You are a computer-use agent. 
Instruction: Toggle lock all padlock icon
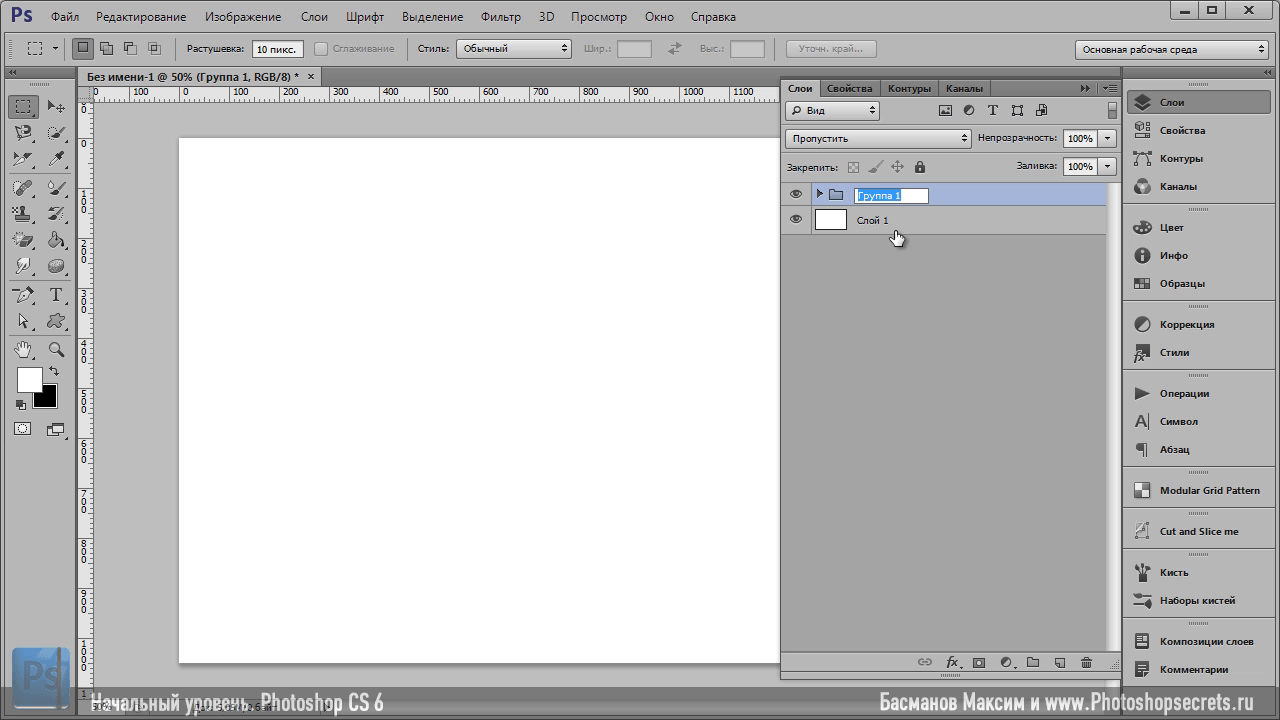pos(920,167)
